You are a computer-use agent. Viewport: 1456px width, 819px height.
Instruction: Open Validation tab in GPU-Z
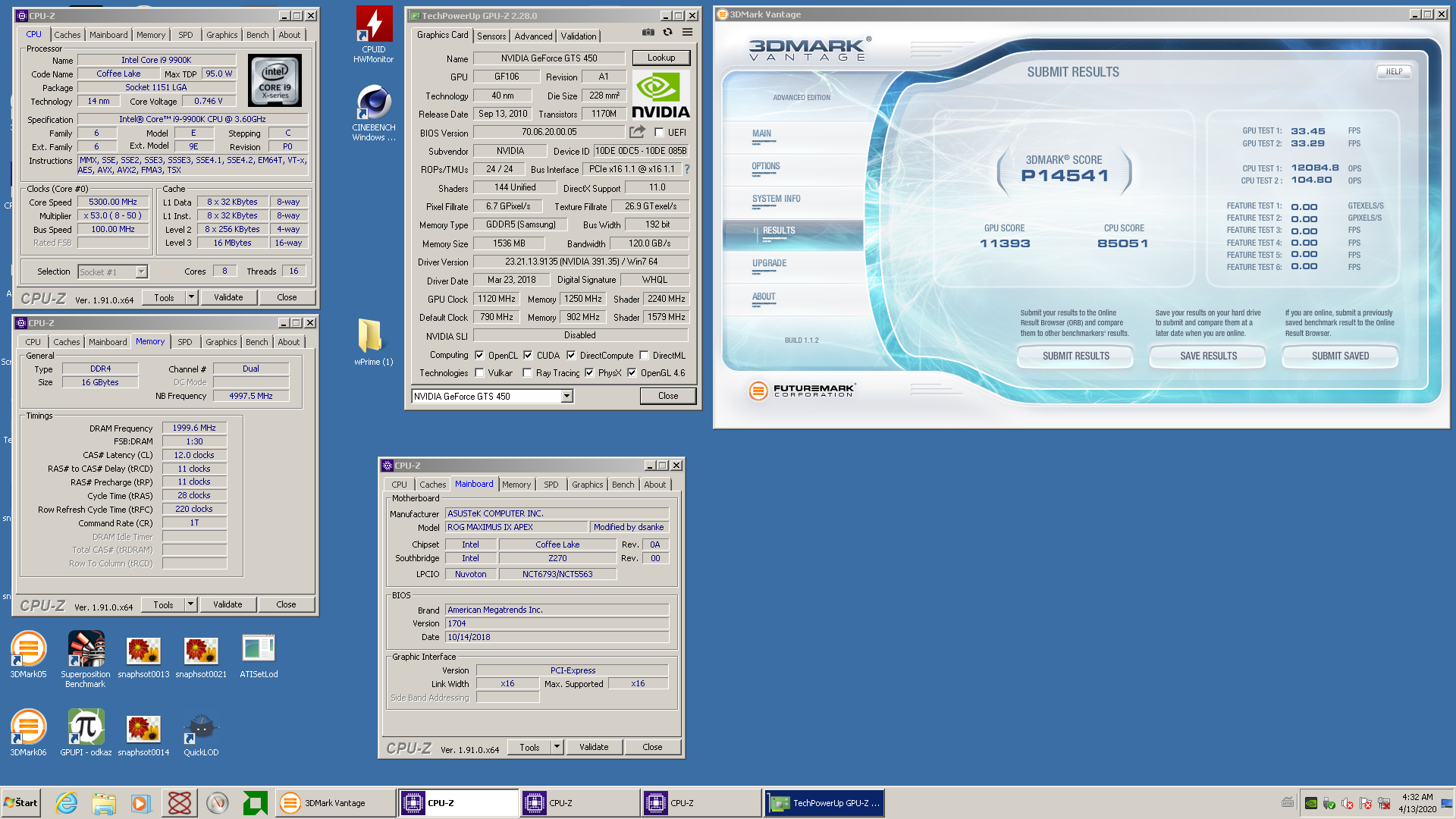578,36
